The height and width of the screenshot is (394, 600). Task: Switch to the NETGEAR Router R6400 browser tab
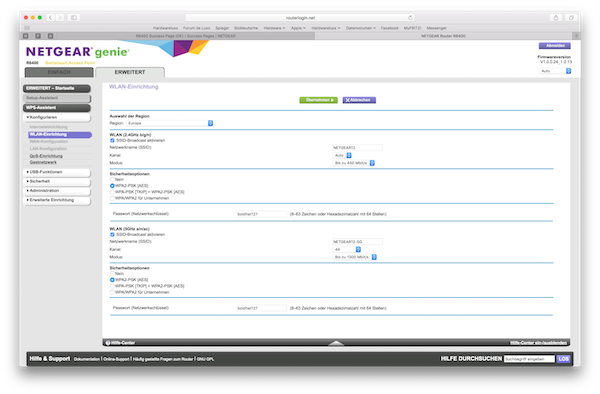click(x=443, y=36)
